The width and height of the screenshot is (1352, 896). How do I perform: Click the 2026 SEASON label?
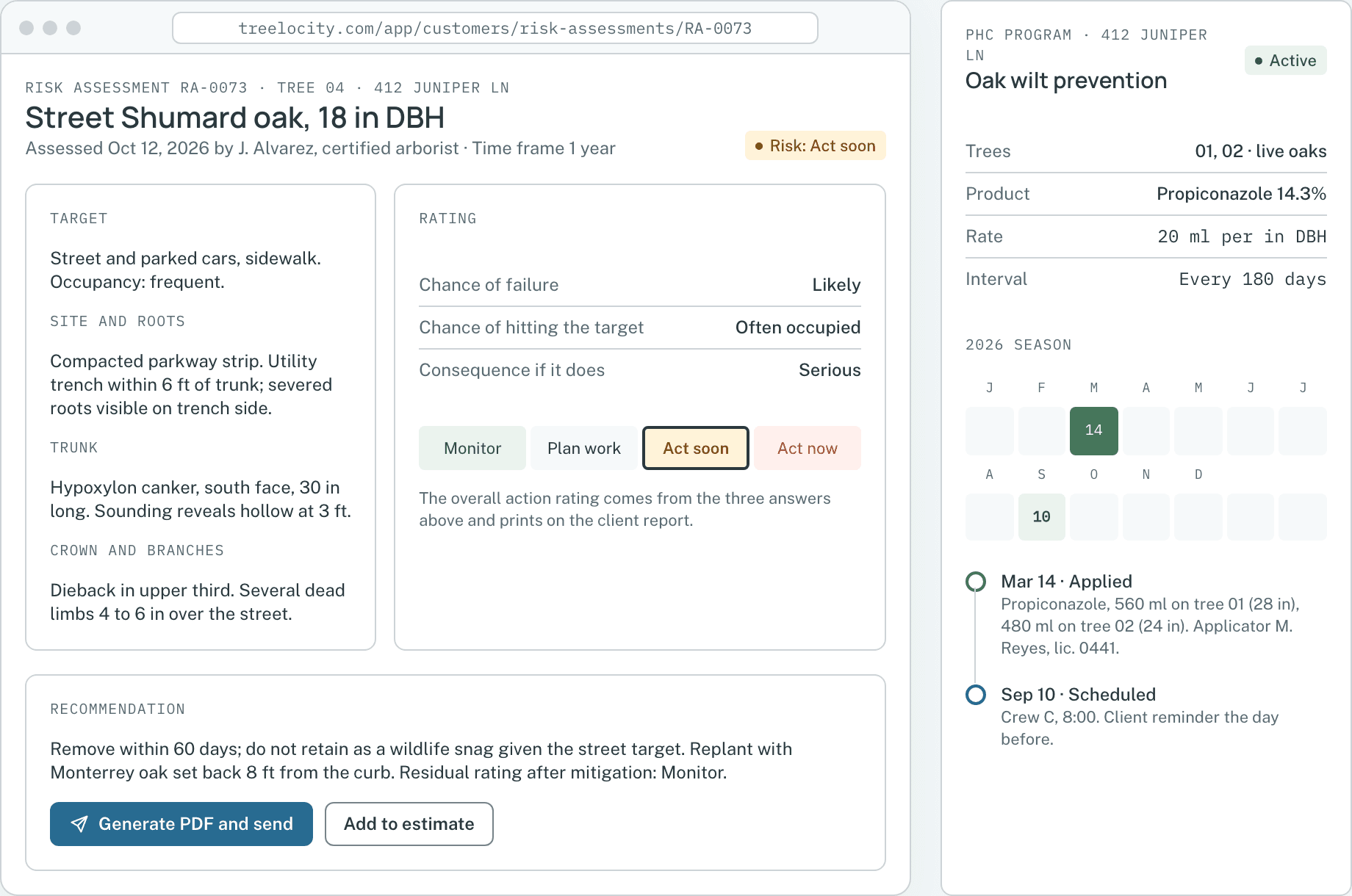coord(1018,345)
